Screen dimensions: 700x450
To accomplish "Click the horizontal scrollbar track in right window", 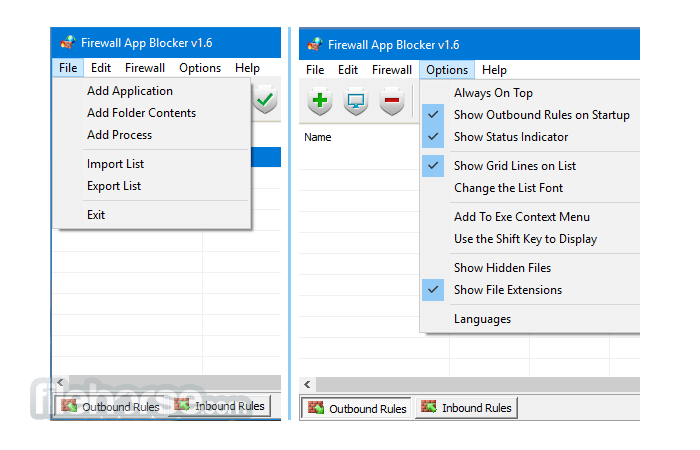I will [478, 384].
